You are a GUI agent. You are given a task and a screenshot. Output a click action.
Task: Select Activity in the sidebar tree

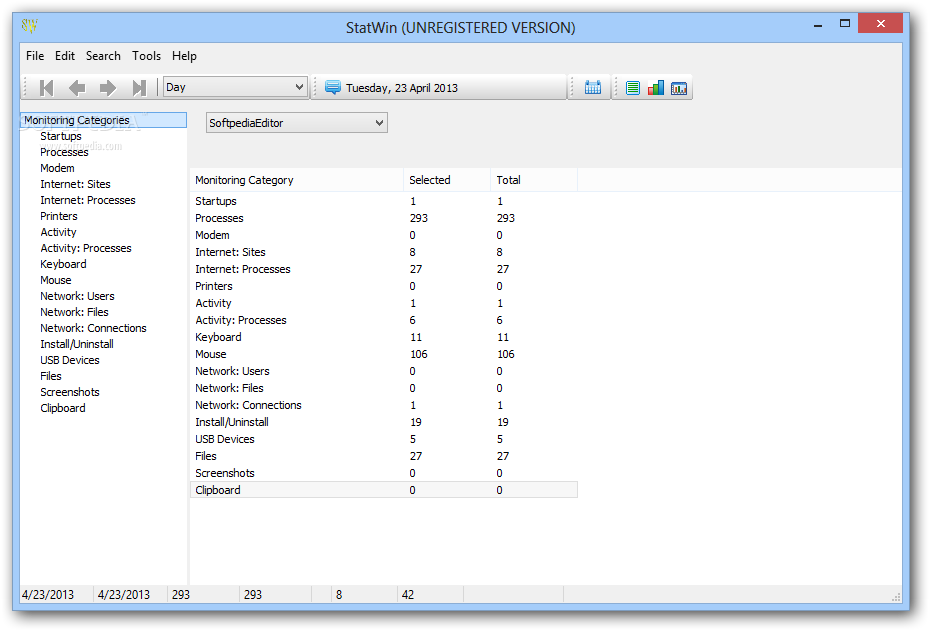pos(58,232)
